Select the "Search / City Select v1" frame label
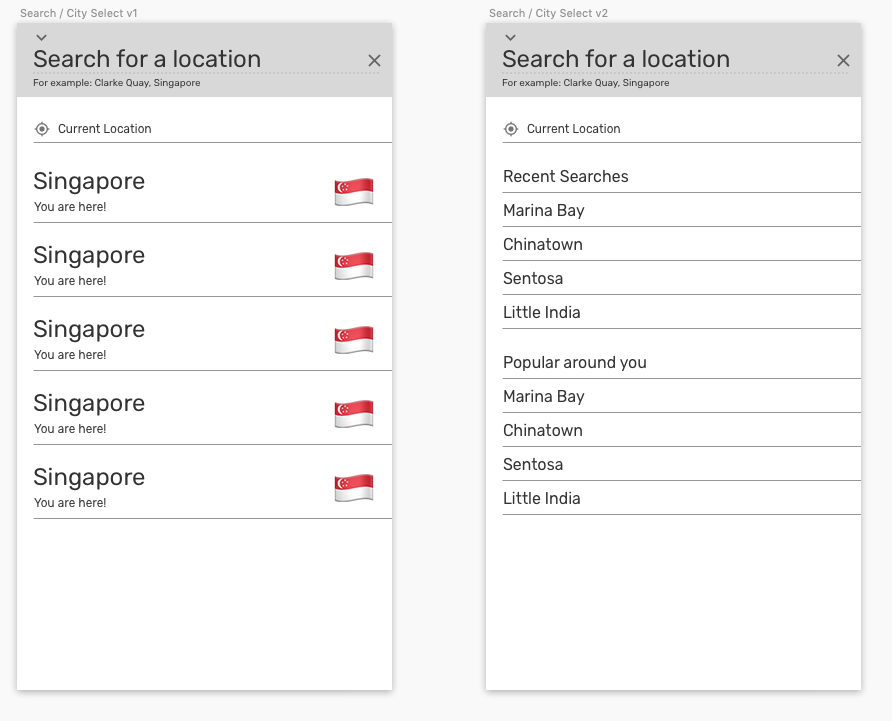 pyautogui.click(x=79, y=13)
